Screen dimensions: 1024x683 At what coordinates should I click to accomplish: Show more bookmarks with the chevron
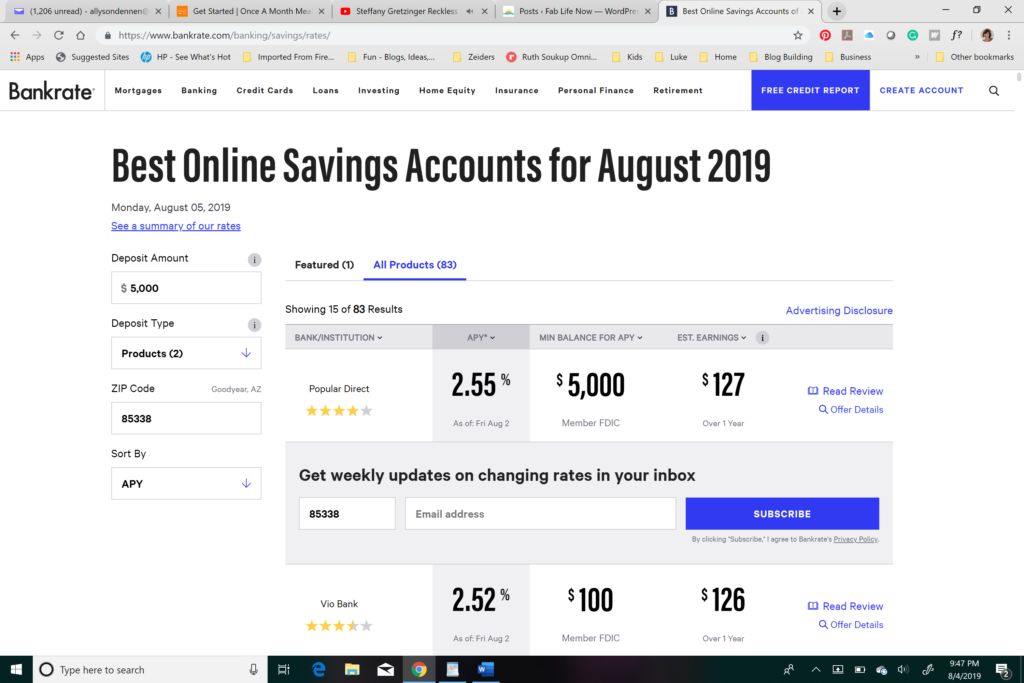pos(917,57)
